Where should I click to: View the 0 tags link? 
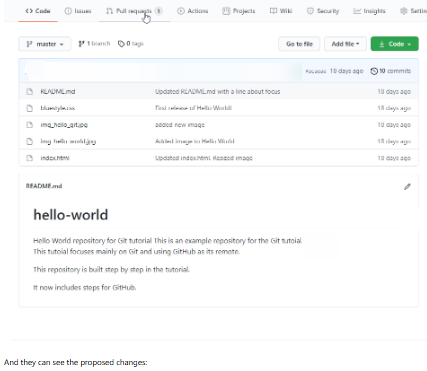tap(131, 44)
